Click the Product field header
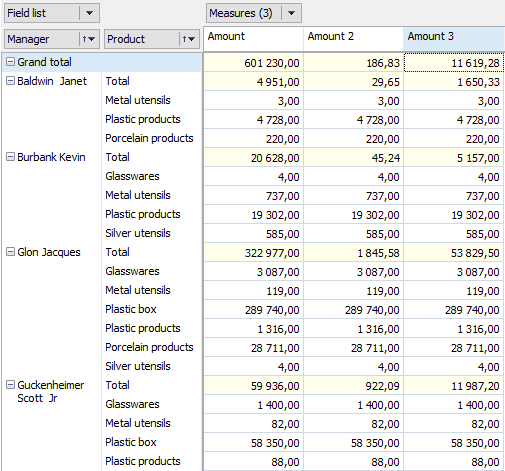Screen dimensions: 505x471 click(x=142, y=39)
